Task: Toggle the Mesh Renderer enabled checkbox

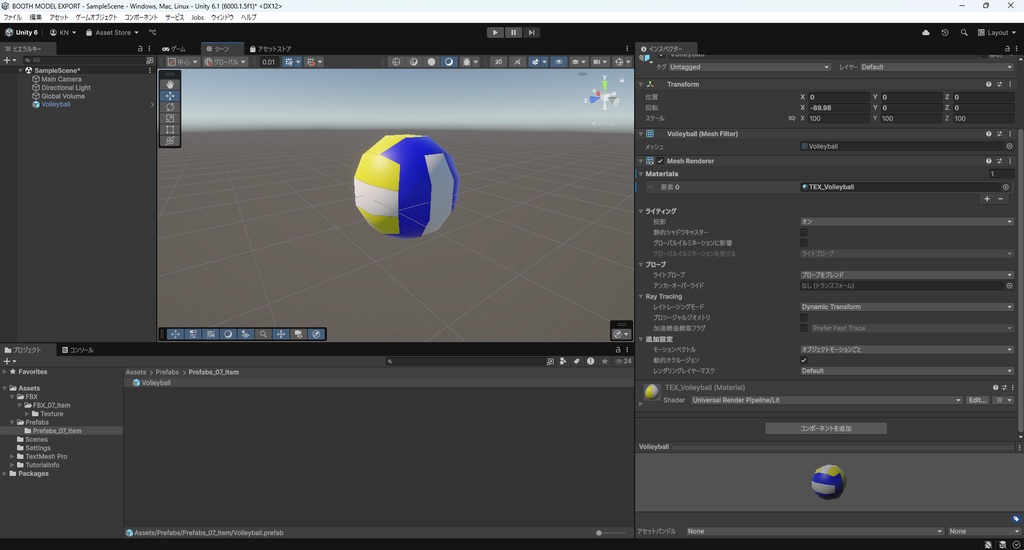Action: tap(660, 161)
